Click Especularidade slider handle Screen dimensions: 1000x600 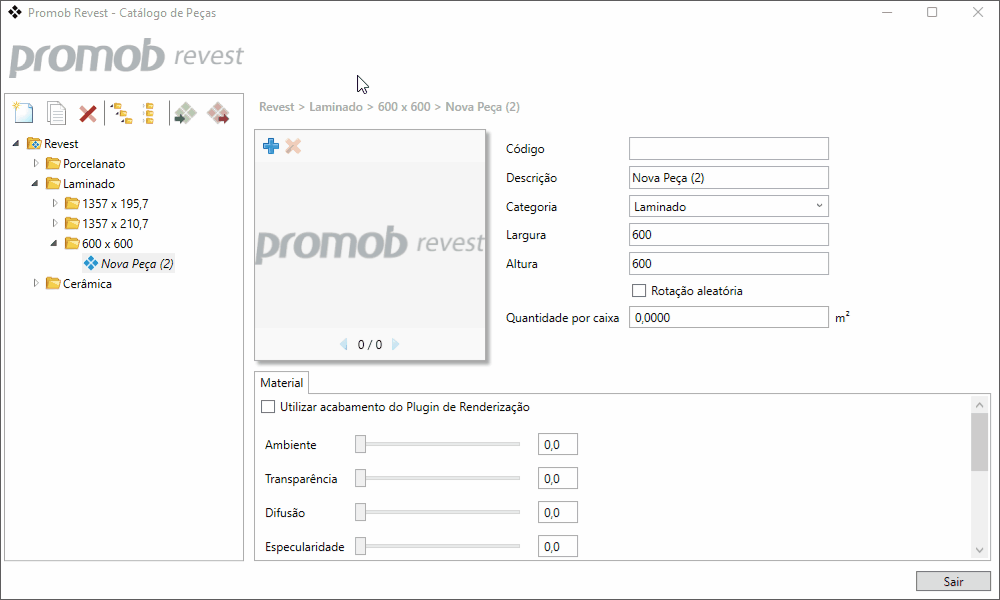pyautogui.click(x=360, y=546)
